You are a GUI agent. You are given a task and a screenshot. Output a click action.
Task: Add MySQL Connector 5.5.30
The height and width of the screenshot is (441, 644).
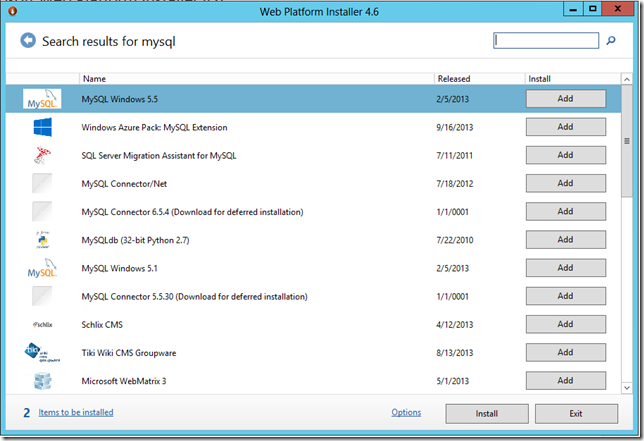coord(566,296)
